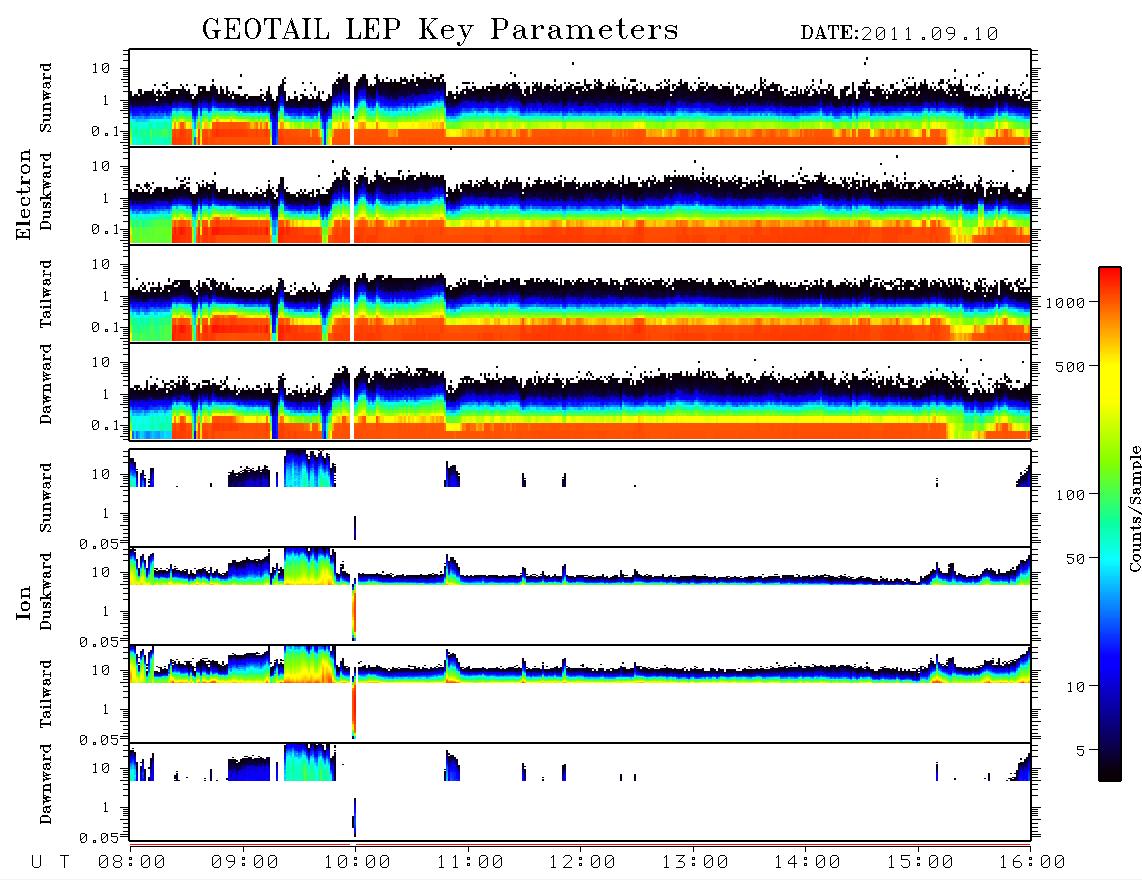Click the 50 value on the colorbar
Screen dimensions: 1142x880
pos(1076,559)
